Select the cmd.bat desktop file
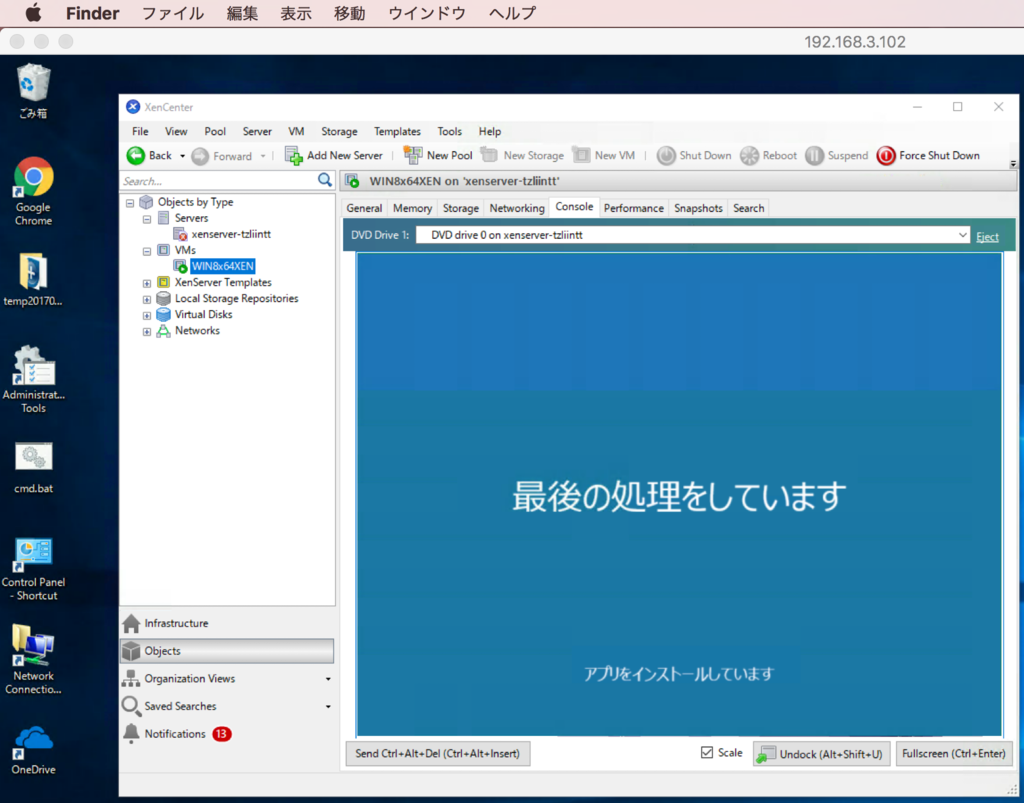The width and height of the screenshot is (1024, 803). tap(33, 468)
